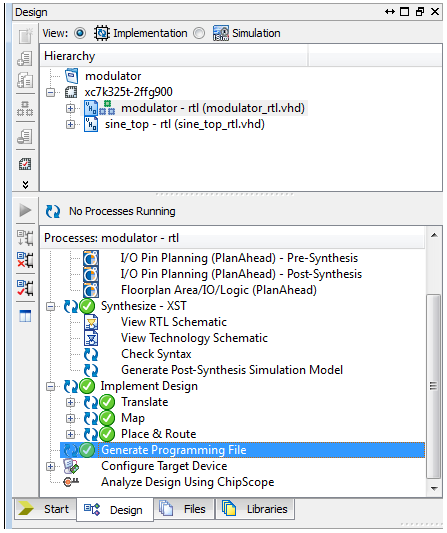Image resolution: width=447 pixels, height=533 pixels.
Task: Select the Implement Design process
Action: click(x=149, y=386)
